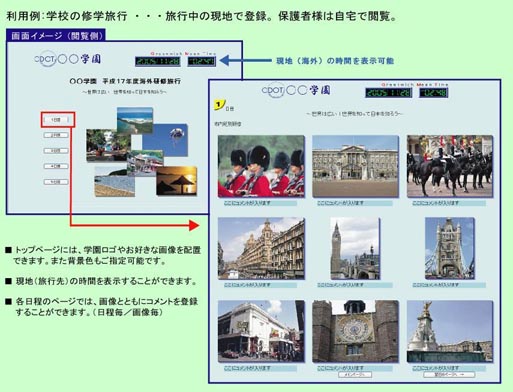Click Greenwich Mean Time label on day page

(x=415, y=85)
